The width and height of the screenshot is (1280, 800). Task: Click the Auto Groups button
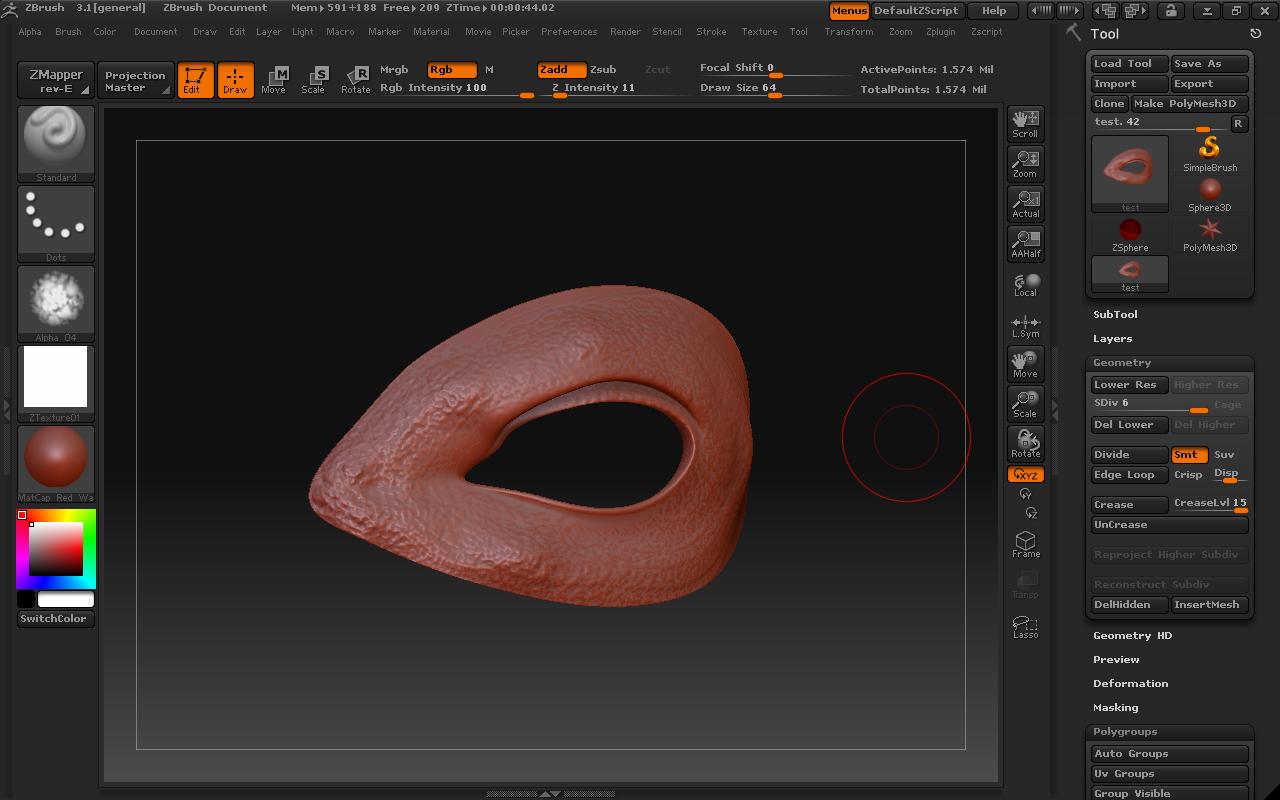point(1170,754)
